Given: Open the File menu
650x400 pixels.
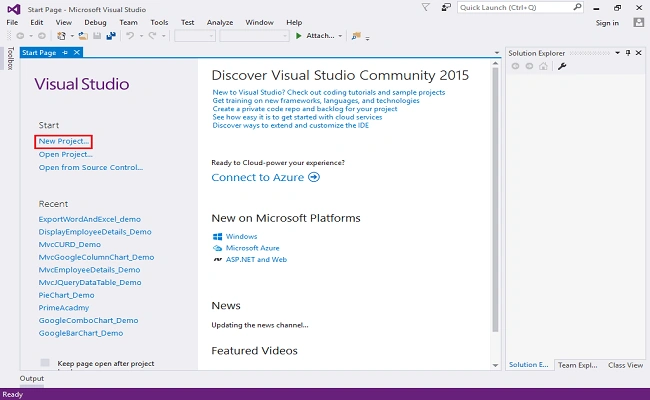Looking at the screenshot, I should [x=12, y=22].
